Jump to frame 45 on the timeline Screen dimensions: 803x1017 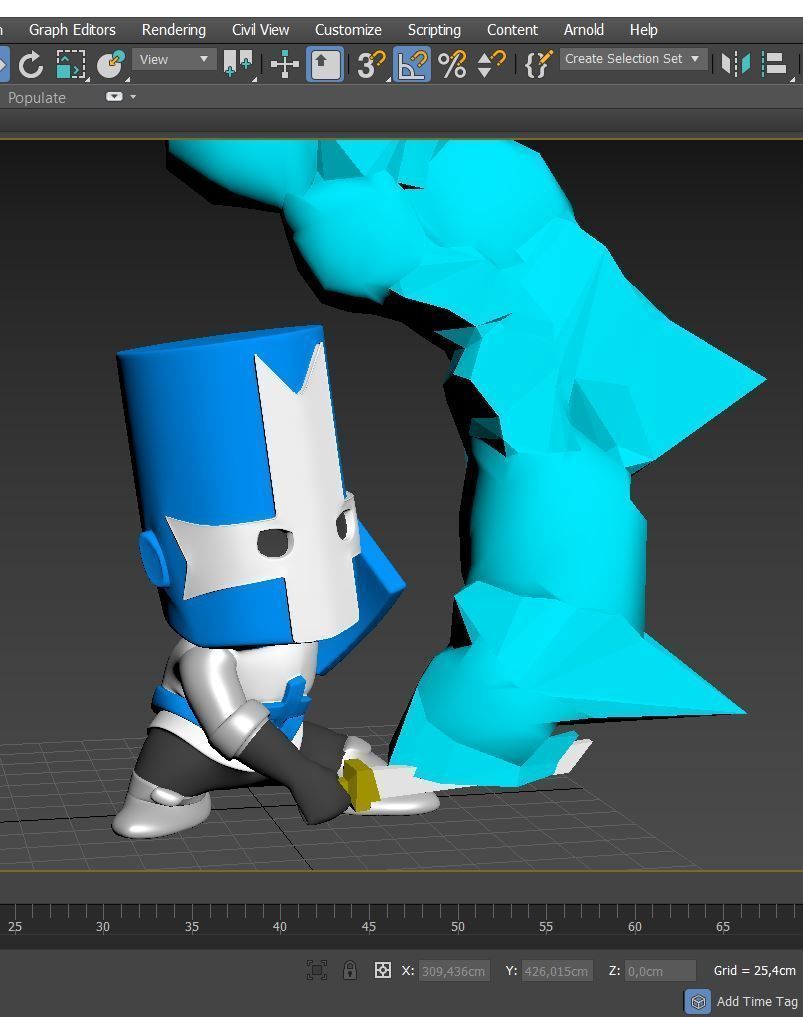368,927
